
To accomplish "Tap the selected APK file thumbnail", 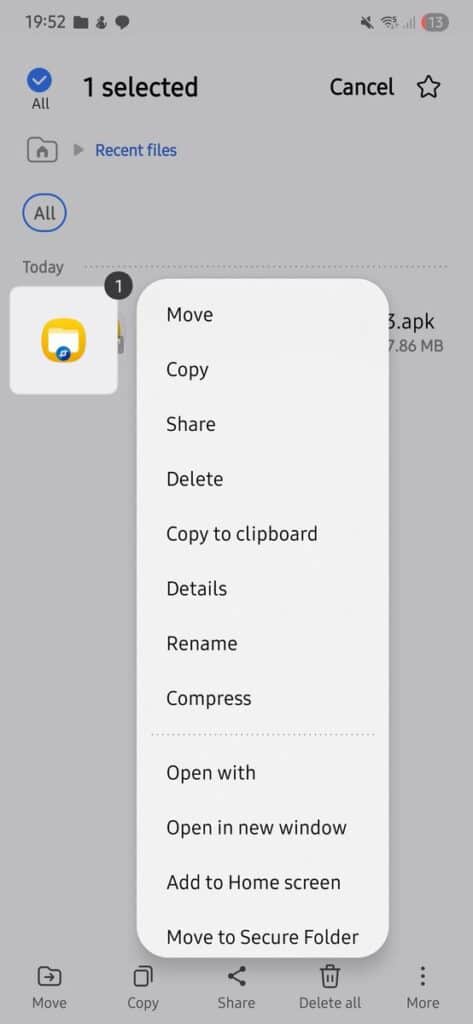I will (x=63, y=340).
